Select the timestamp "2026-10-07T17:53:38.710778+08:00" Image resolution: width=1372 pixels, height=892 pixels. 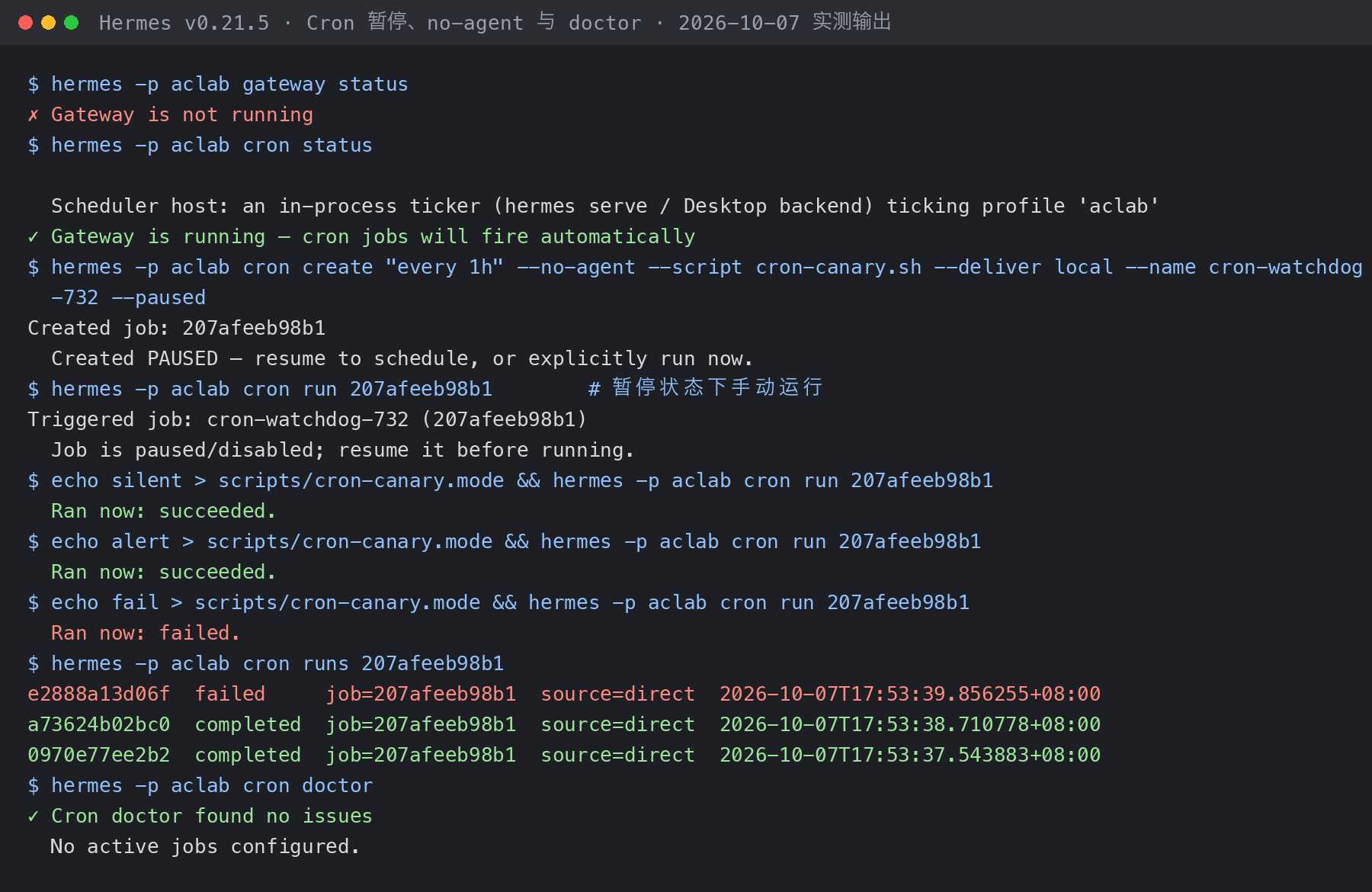[x=910, y=724]
